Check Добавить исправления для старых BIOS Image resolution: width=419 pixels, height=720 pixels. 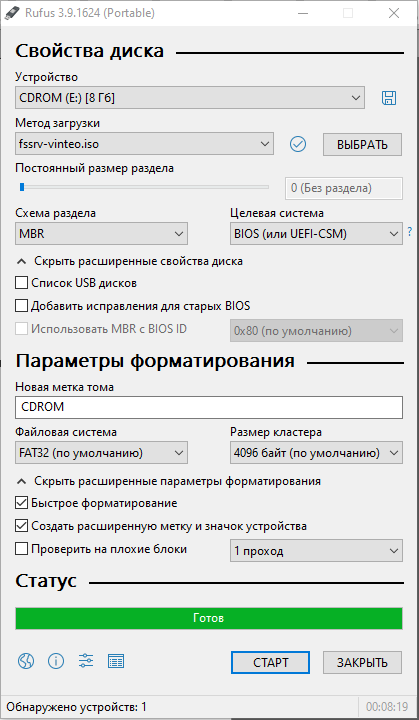click(22, 305)
